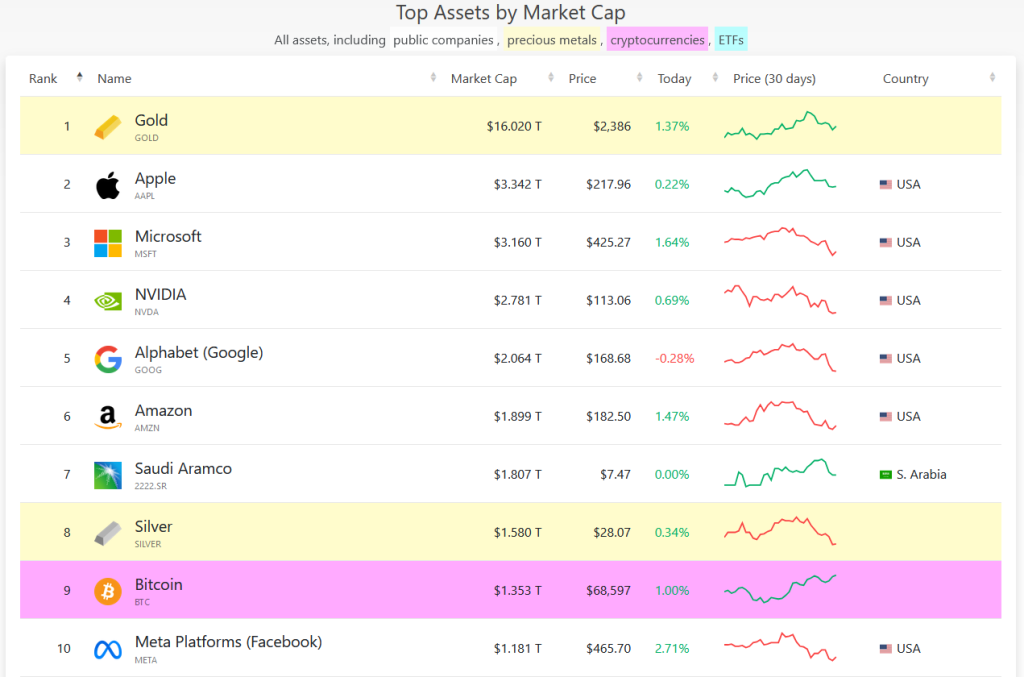Open the NVIDIA company link
This screenshot has height=677, width=1024.
tap(160, 294)
